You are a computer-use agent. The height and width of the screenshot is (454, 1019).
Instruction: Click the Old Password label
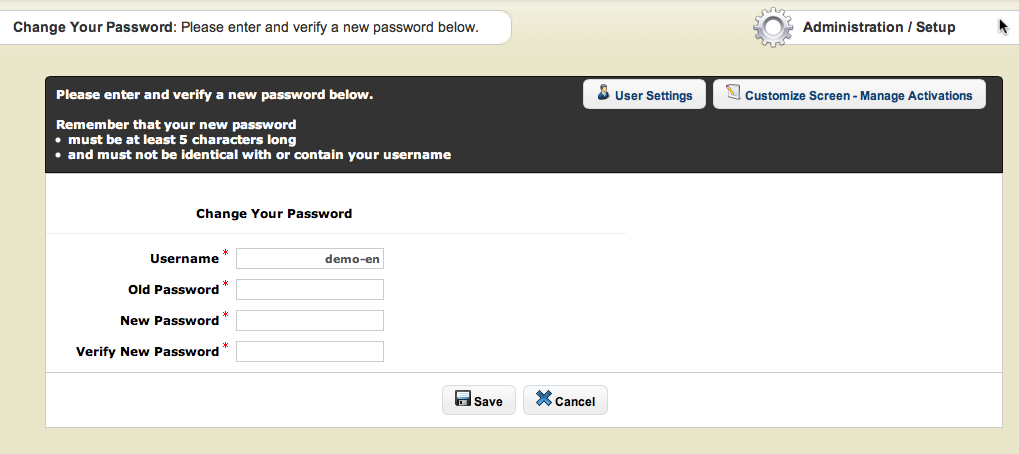point(173,290)
